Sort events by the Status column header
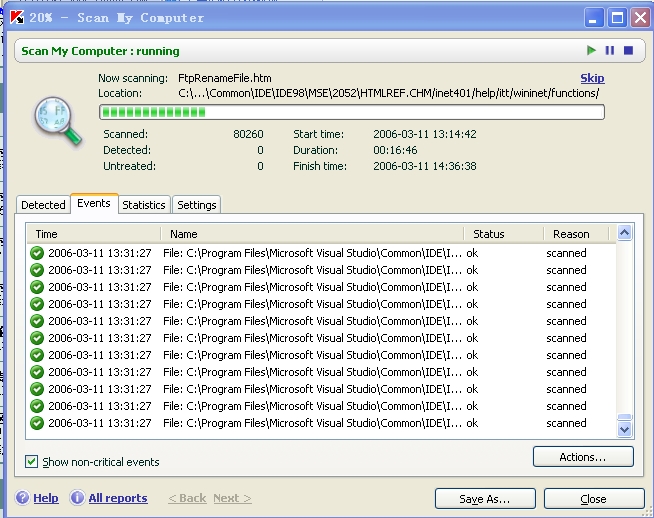This screenshot has width=654, height=518. pos(504,234)
